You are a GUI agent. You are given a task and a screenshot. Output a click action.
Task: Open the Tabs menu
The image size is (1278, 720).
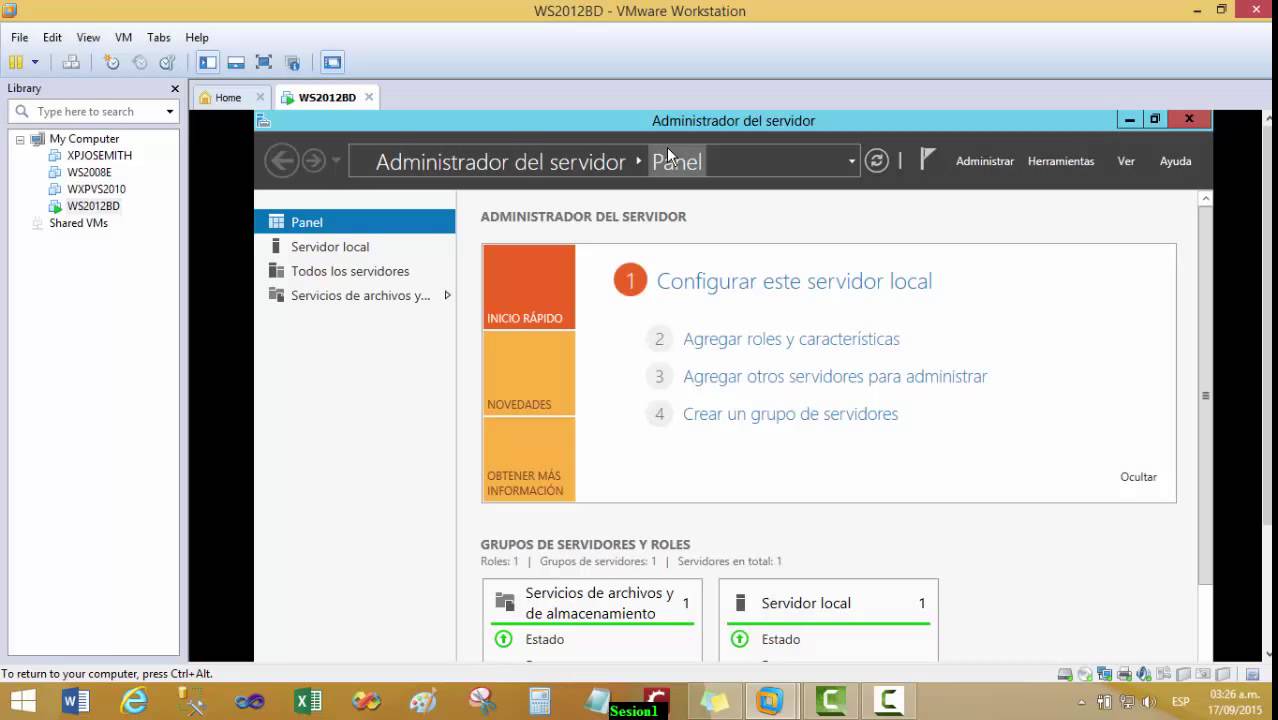158,37
